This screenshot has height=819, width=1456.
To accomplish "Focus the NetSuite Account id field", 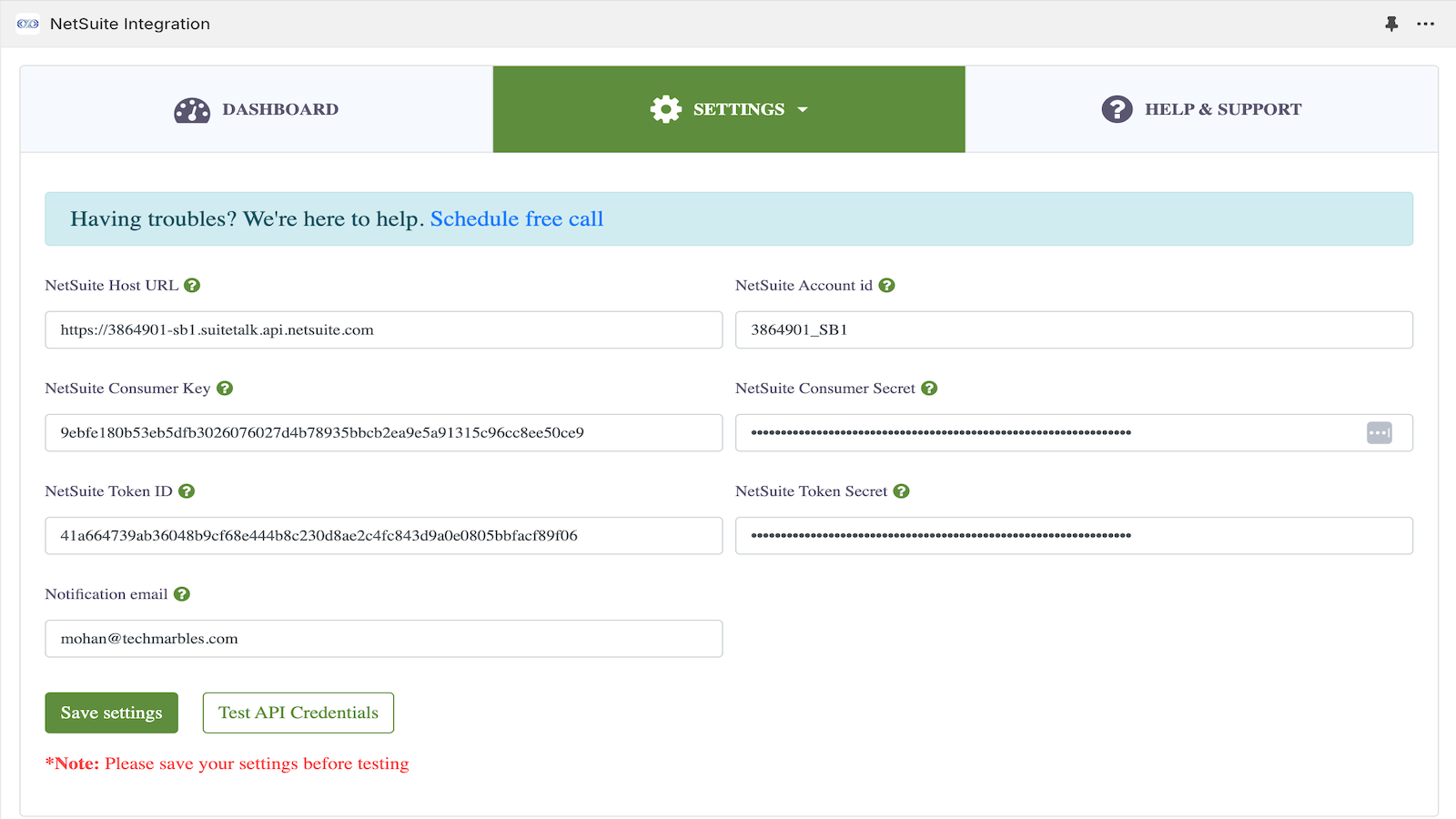I will point(1074,330).
